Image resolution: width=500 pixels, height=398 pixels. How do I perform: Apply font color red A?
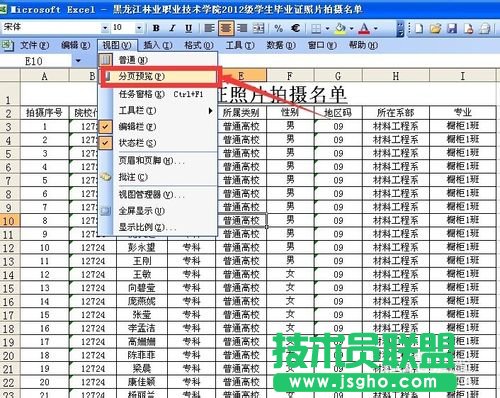pyautogui.click(x=364, y=29)
